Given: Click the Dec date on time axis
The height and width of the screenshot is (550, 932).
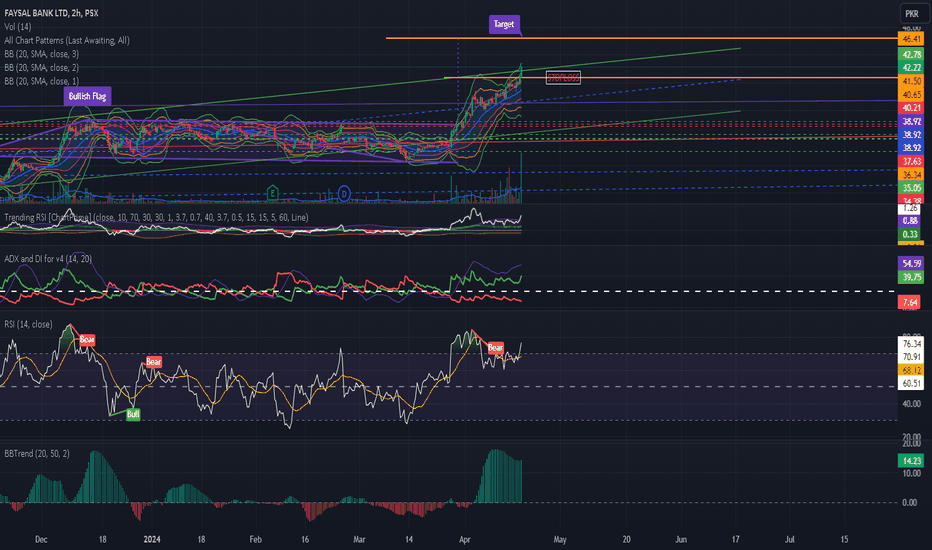Looking at the screenshot, I should tap(41, 540).
